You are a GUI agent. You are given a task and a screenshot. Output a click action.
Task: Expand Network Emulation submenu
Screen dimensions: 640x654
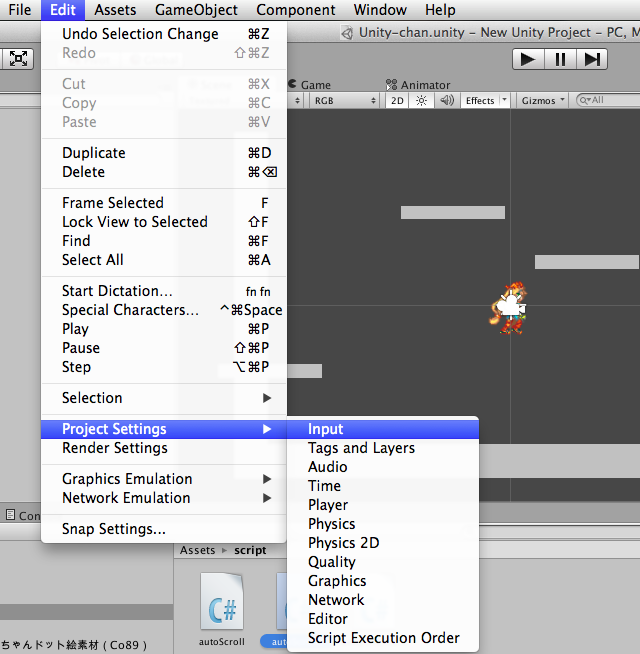(x=164, y=498)
